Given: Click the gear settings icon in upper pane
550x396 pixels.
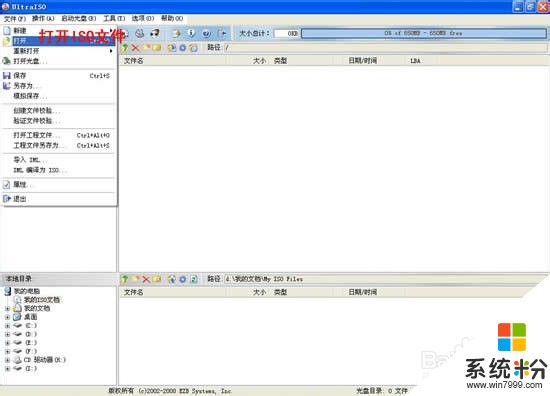Looking at the screenshot, I should pos(182,48).
